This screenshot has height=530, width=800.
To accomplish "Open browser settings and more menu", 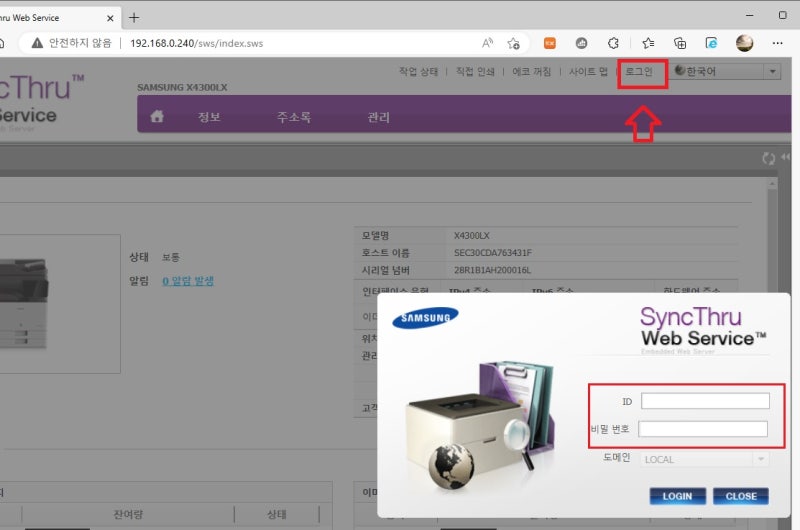I will (x=778, y=43).
